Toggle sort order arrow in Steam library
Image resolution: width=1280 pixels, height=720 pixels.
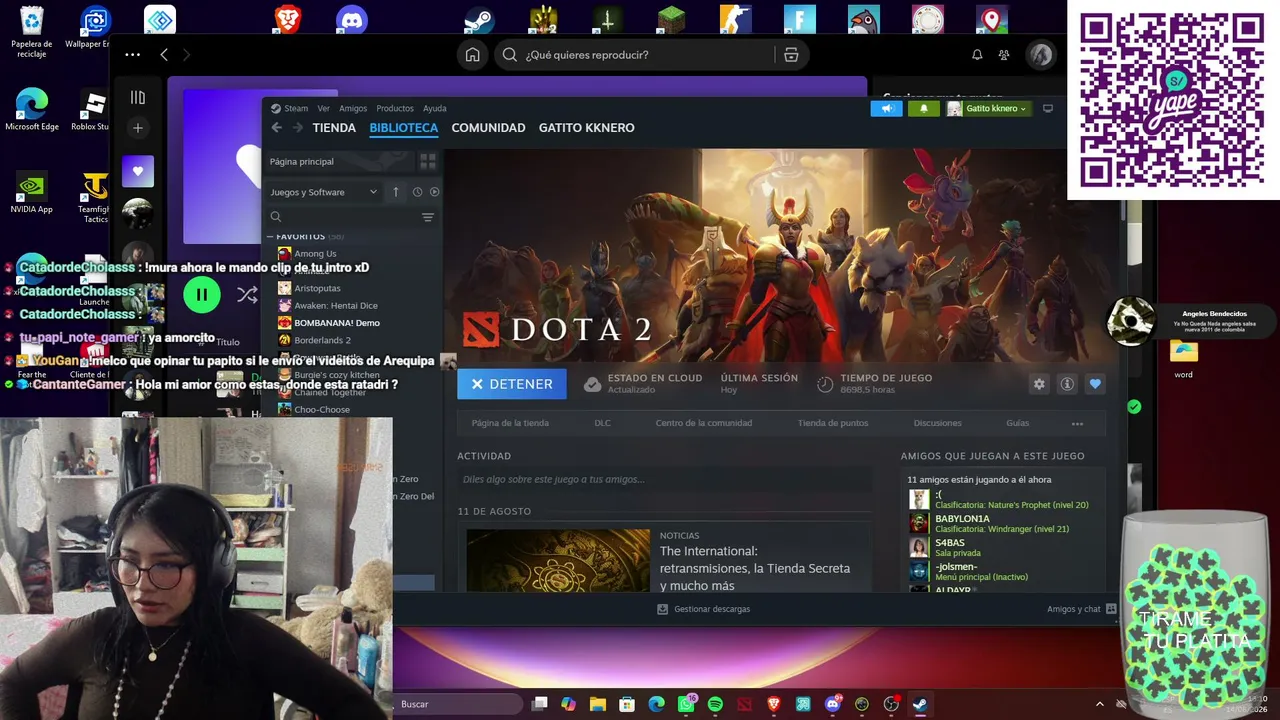pos(396,192)
